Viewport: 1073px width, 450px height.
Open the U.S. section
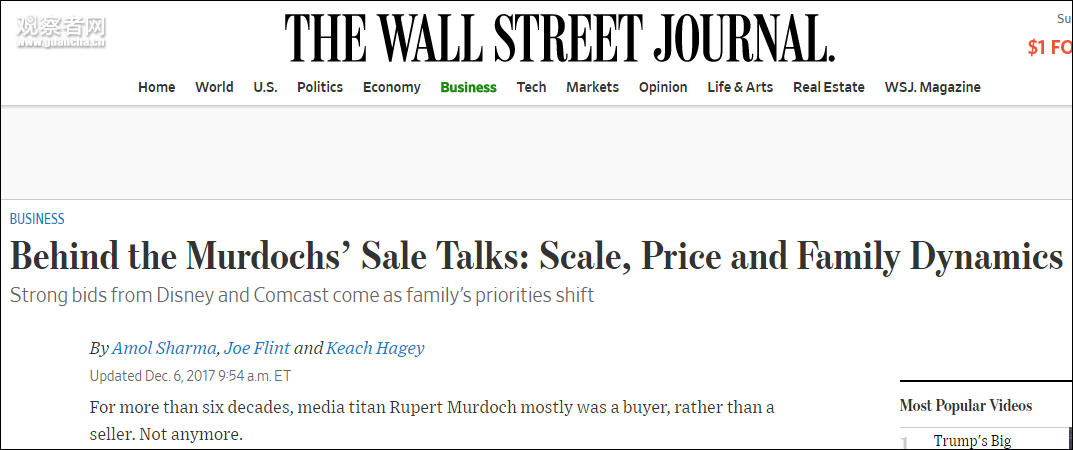point(265,87)
